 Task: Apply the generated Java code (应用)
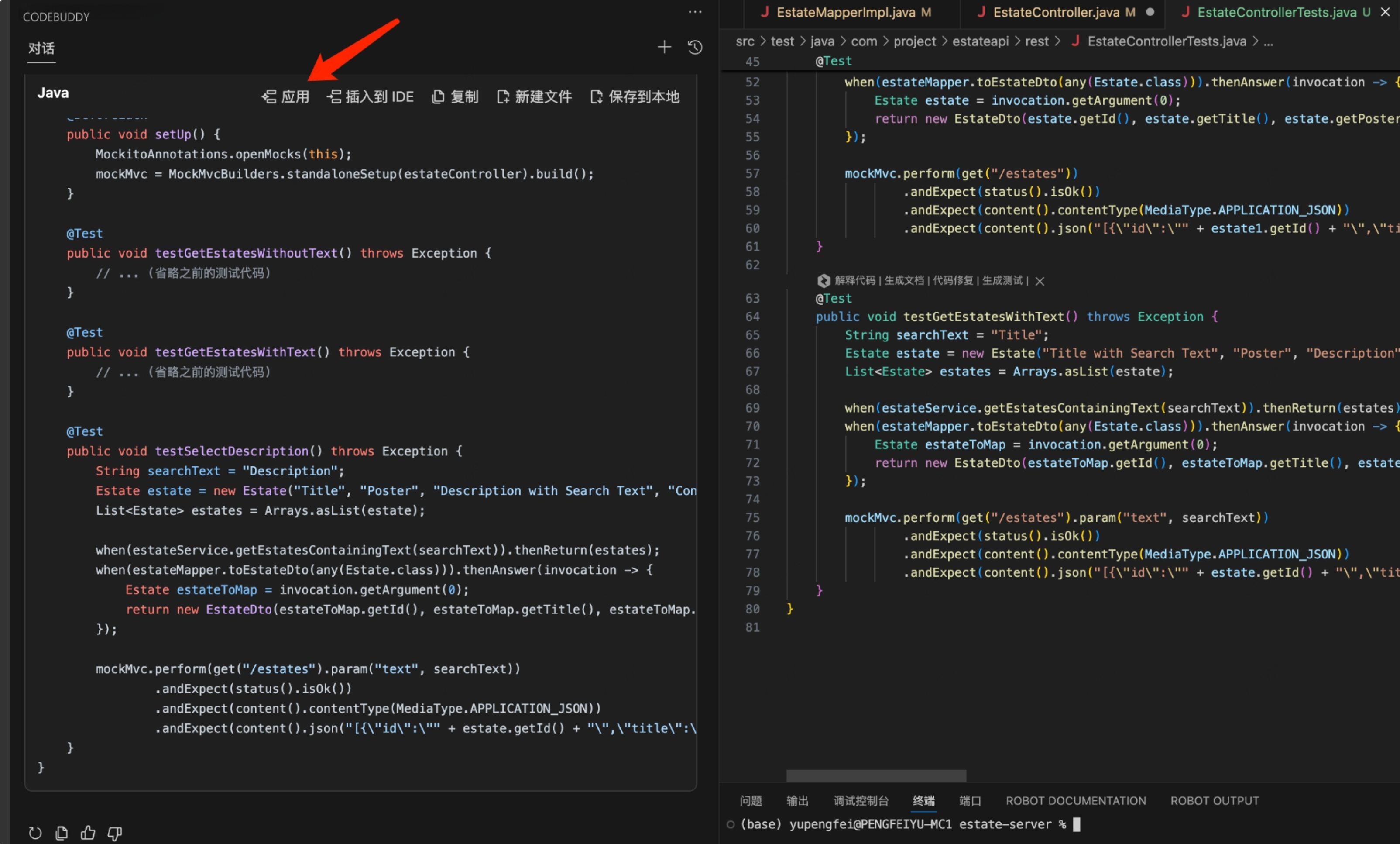(x=286, y=97)
